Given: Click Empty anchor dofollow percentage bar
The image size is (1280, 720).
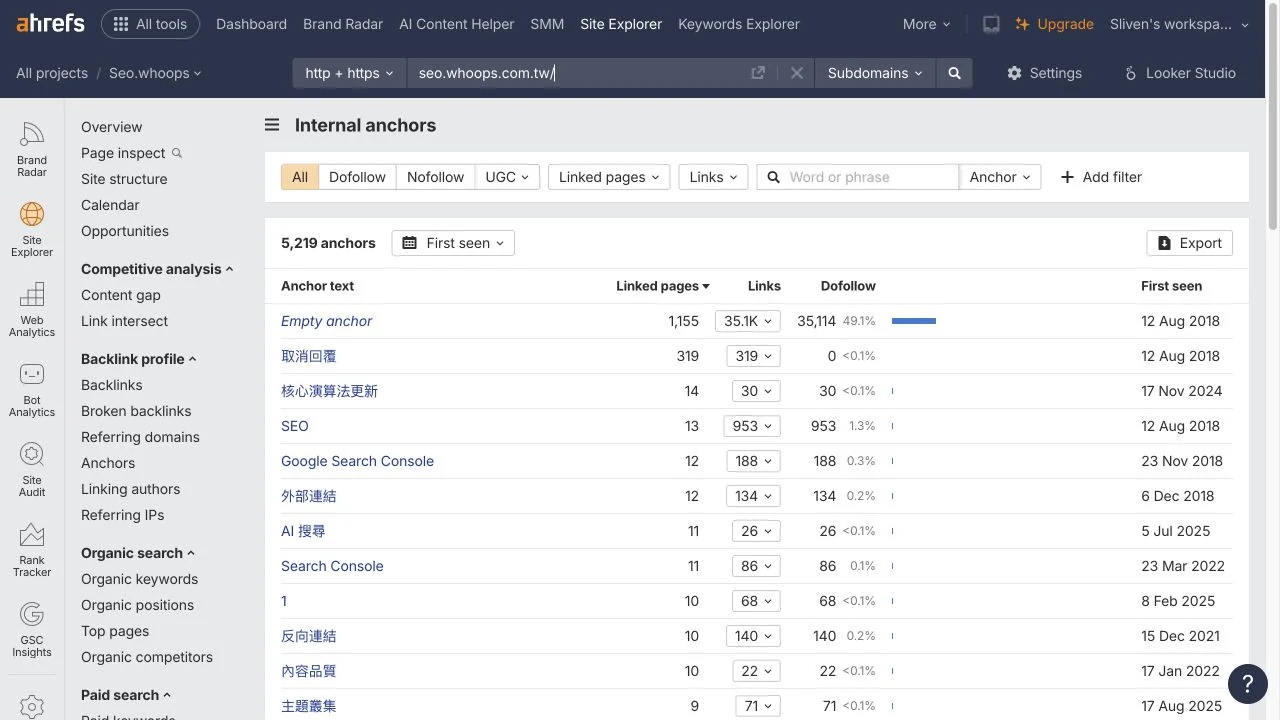Looking at the screenshot, I should point(914,321).
